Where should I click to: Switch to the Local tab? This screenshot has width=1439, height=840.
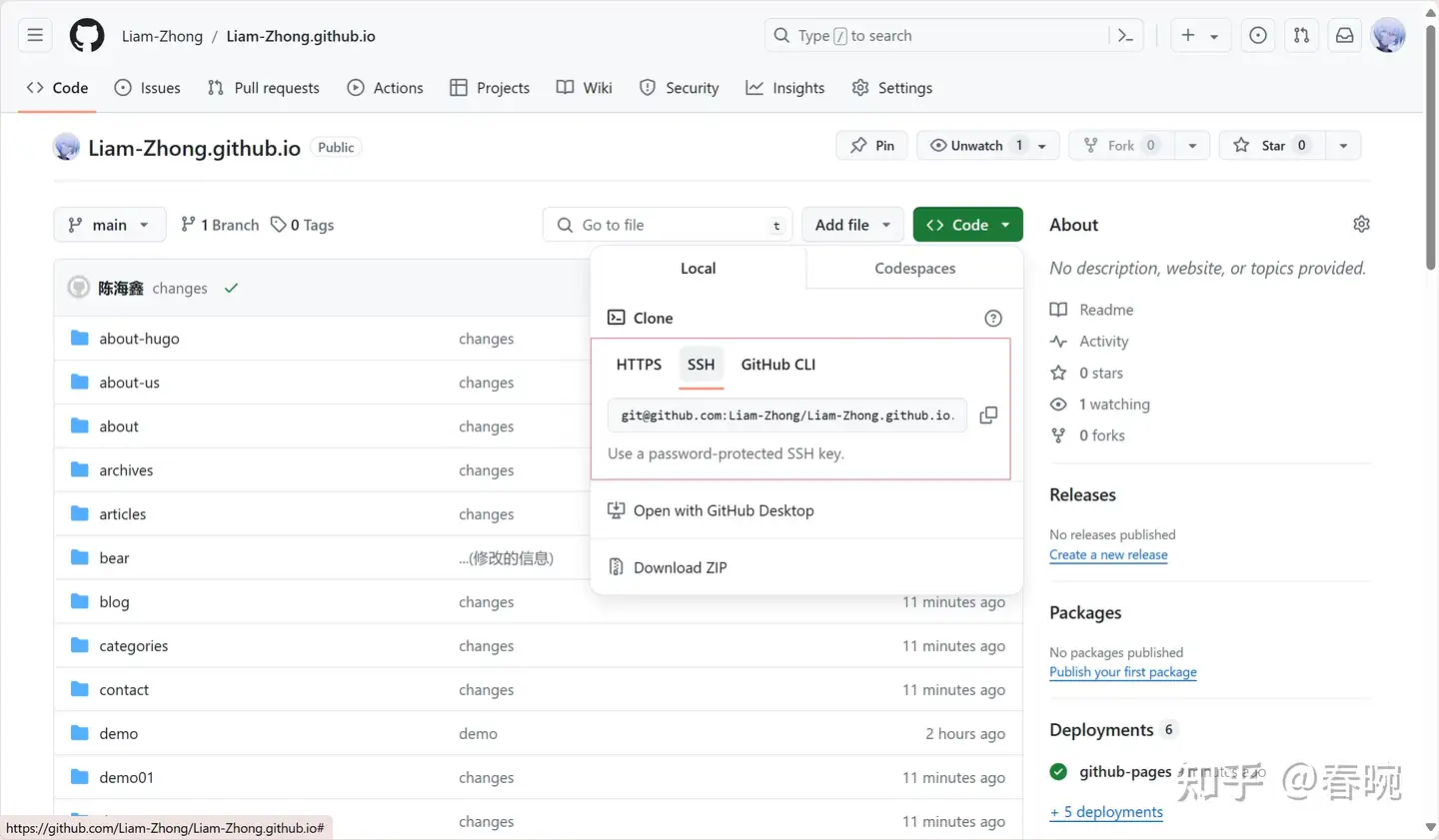pos(699,268)
